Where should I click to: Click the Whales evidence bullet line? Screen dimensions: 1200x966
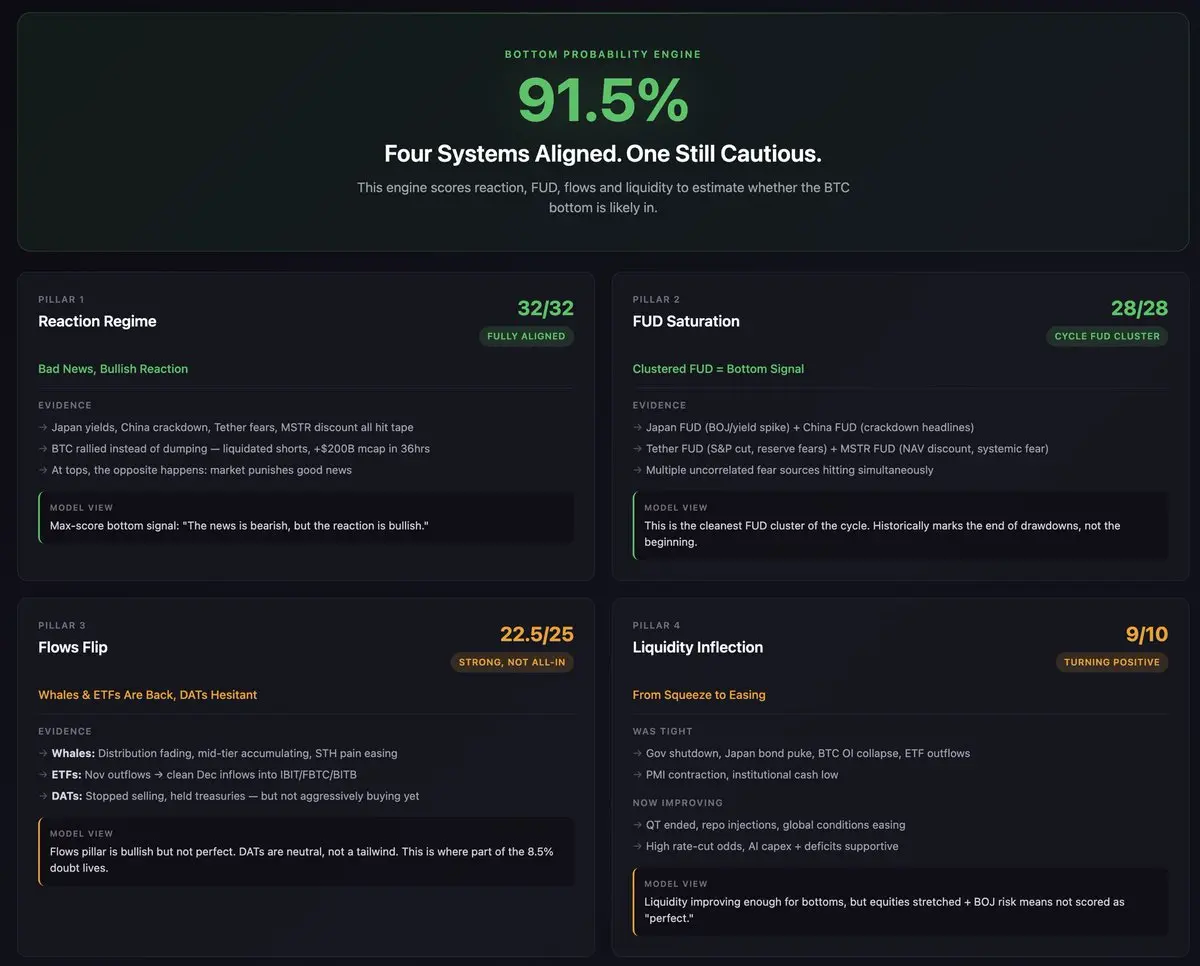point(217,753)
